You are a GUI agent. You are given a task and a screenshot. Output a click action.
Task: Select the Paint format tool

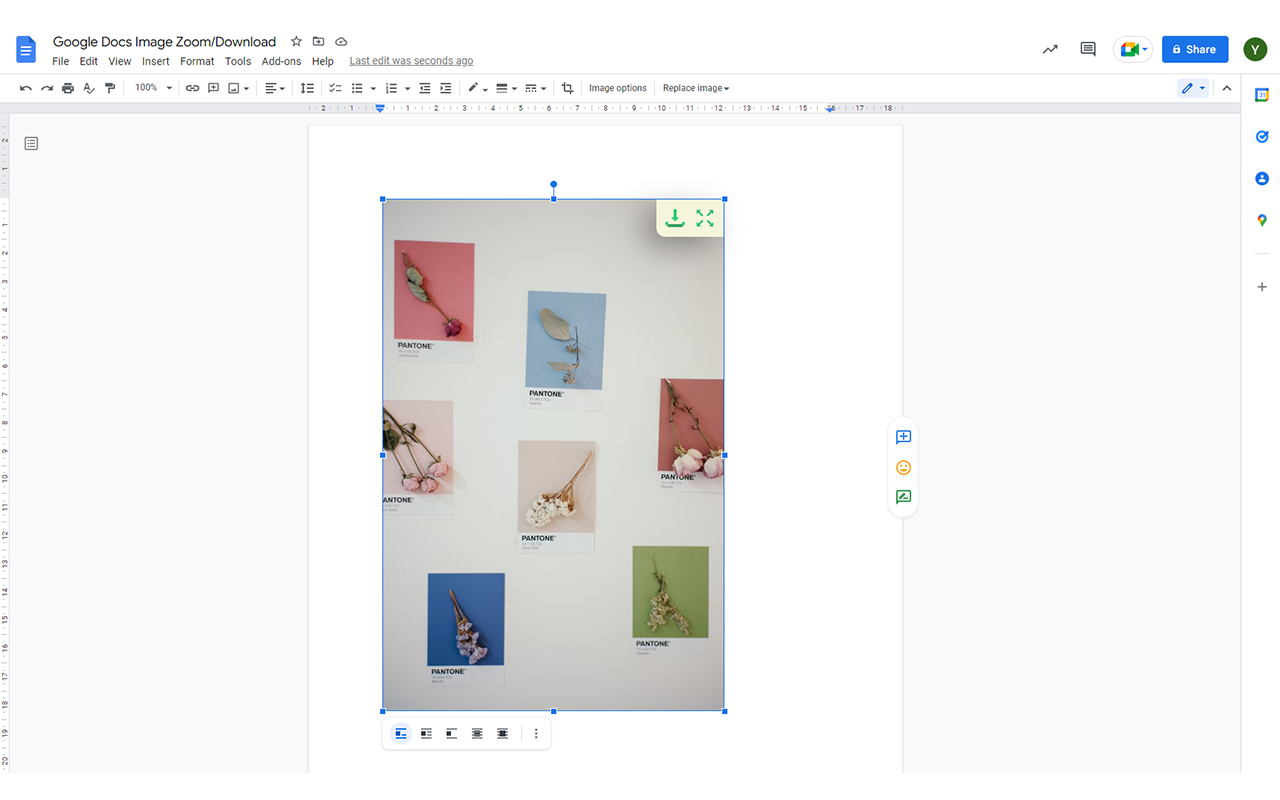tap(110, 88)
